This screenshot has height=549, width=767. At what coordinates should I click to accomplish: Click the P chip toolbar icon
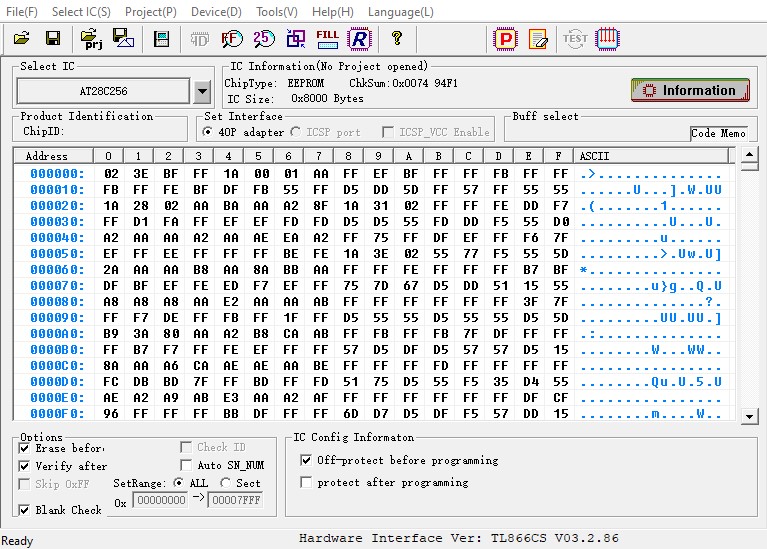[x=506, y=39]
